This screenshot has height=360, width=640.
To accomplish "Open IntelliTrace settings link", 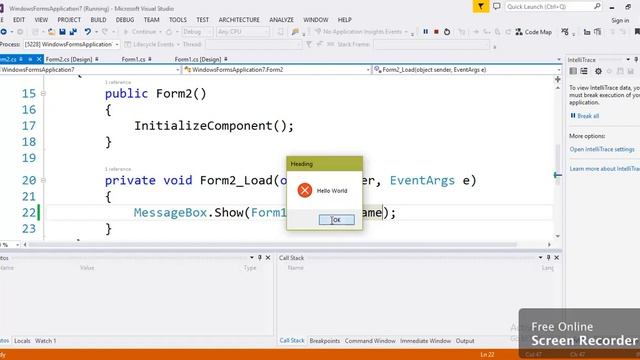I will tap(602, 149).
